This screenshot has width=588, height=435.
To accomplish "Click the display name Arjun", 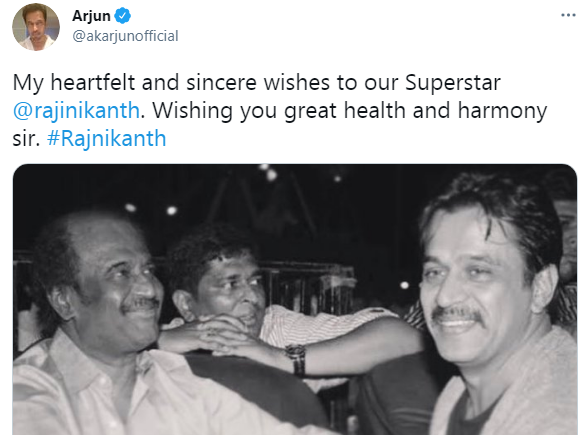I will [91, 16].
